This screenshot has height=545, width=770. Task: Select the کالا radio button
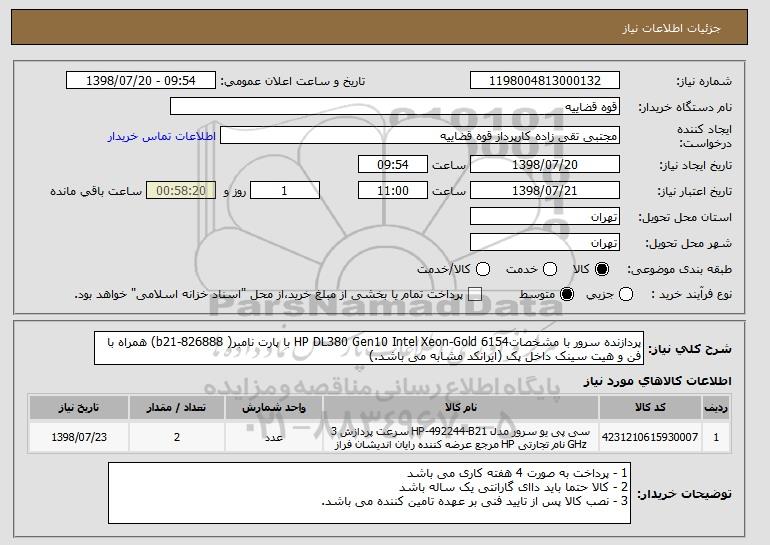point(602,269)
